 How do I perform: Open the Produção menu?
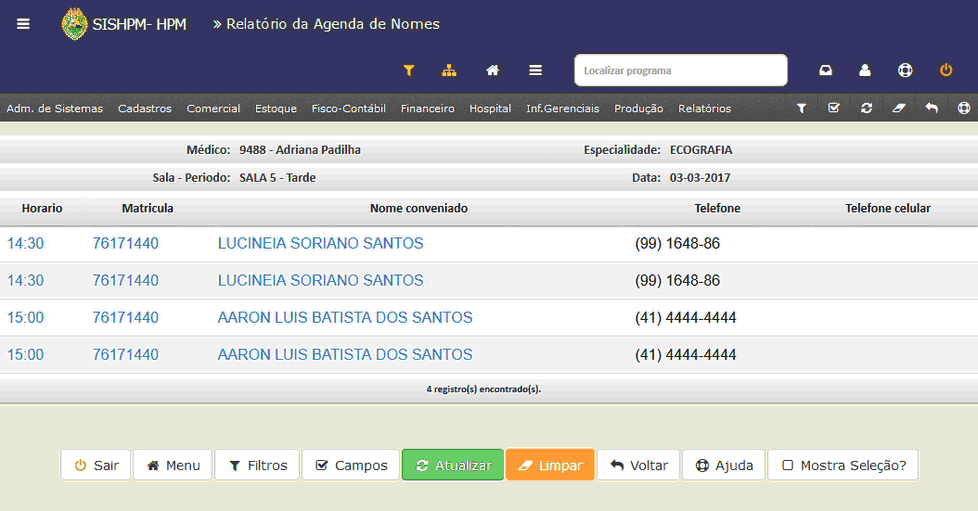(639, 109)
